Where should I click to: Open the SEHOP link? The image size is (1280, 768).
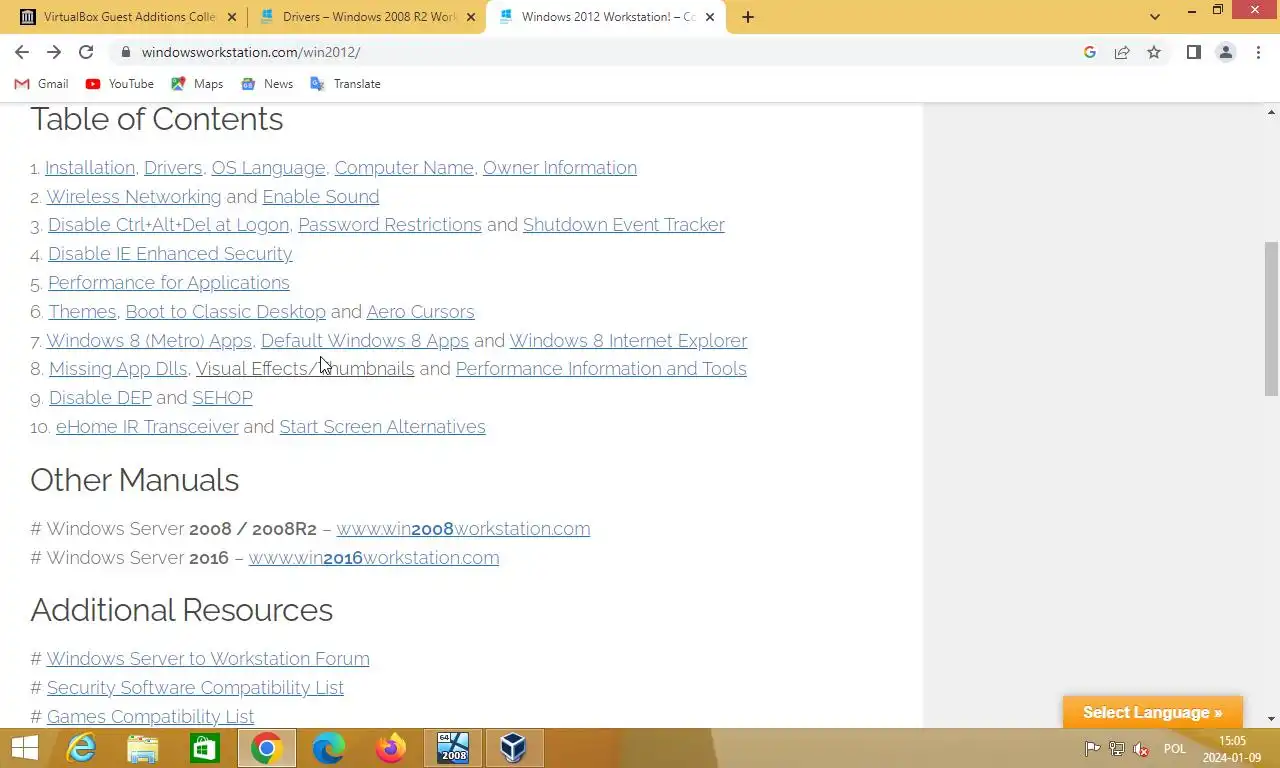pyautogui.click(x=222, y=398)
